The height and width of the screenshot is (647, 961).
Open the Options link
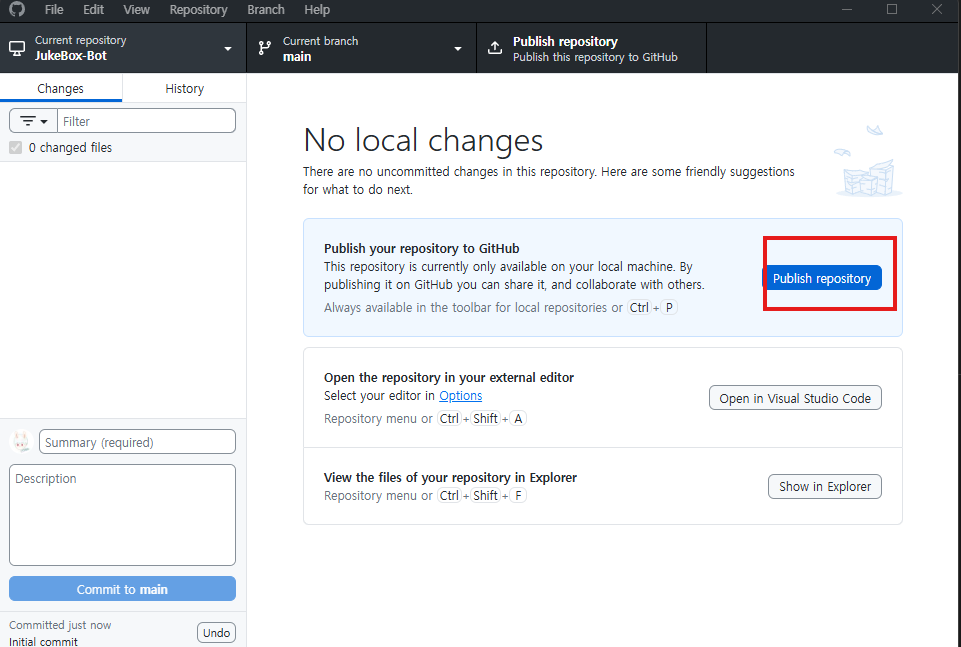pyautogui.click(x=461, y=396)
